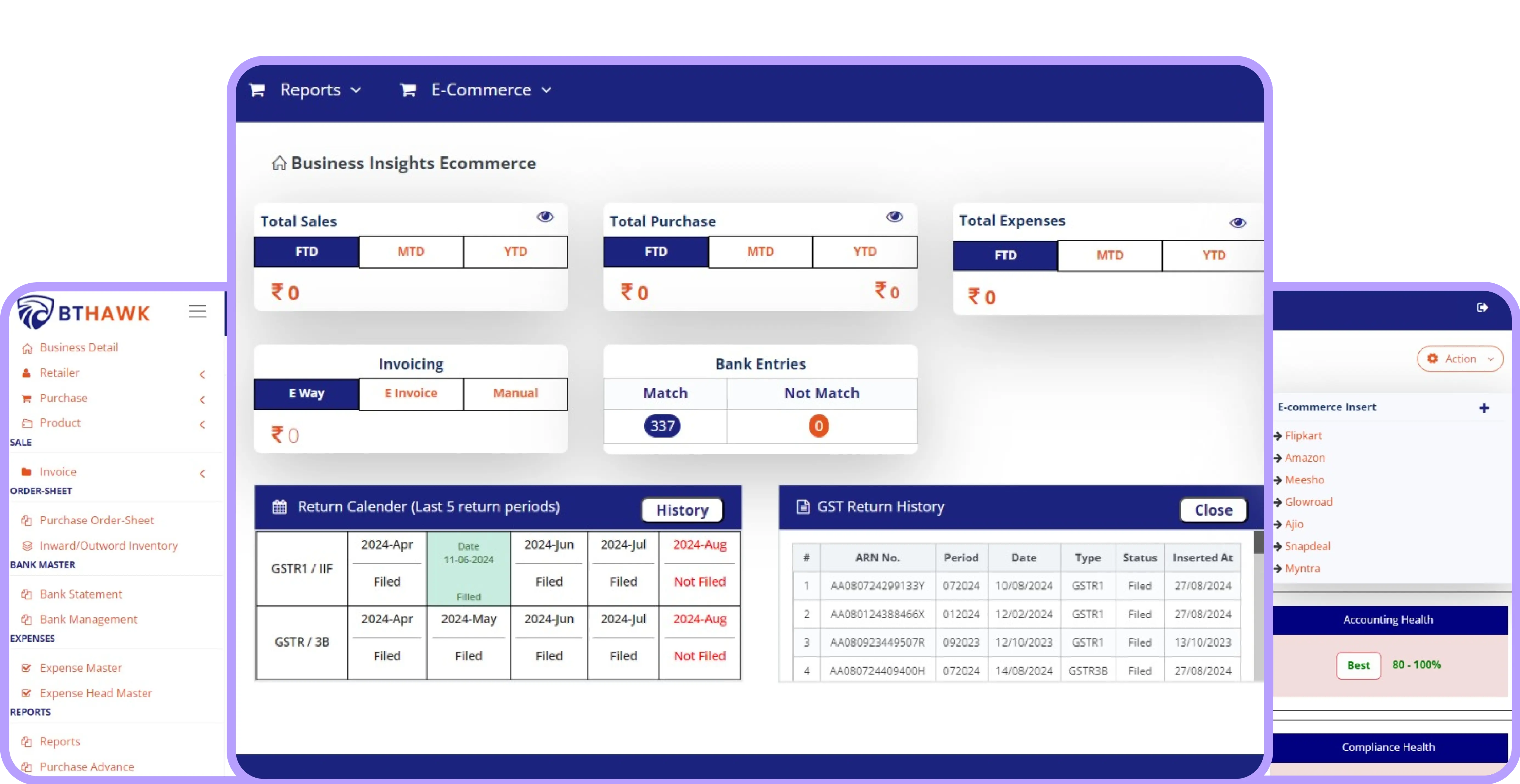Click the home icon next to Business Insights
The height and width of the screenshot is (784, 1520).
[278, 163]
